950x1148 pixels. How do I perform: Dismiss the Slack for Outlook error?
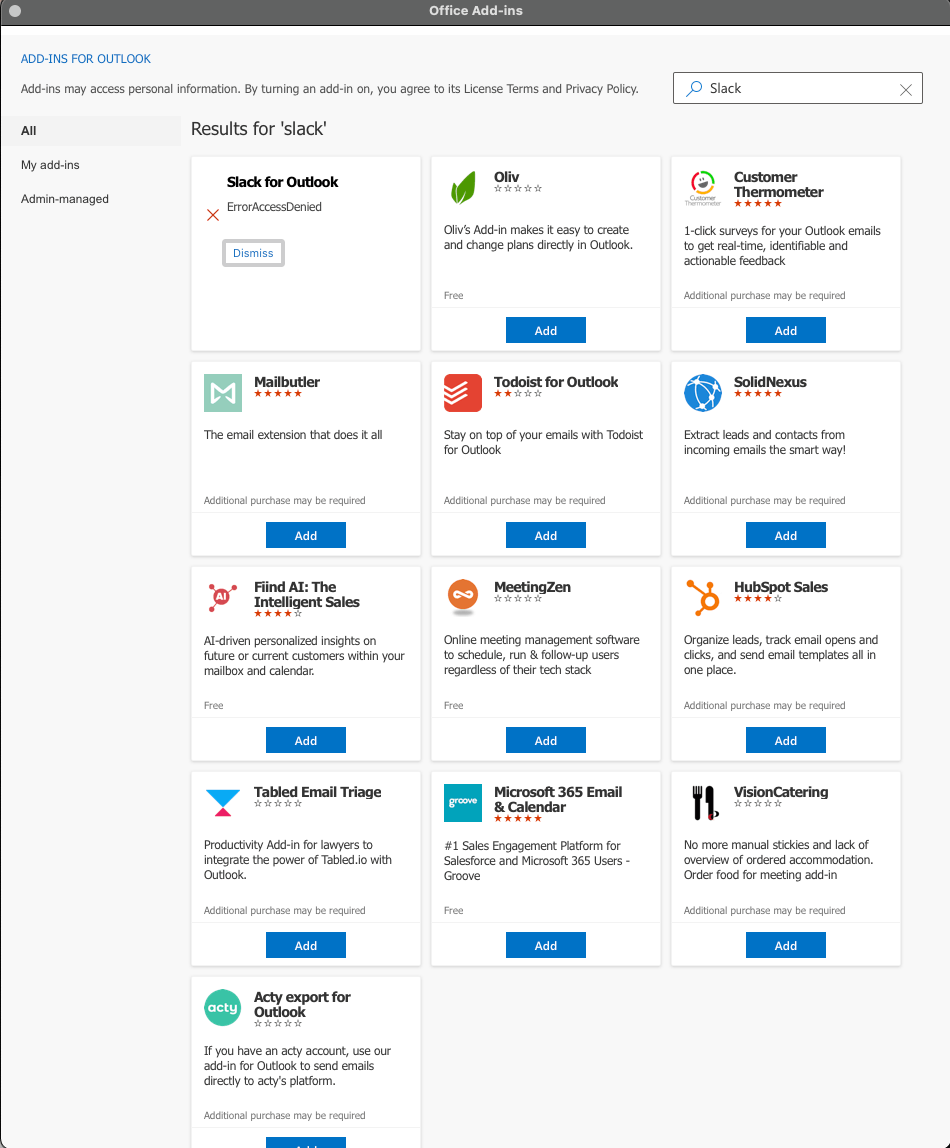point(253,253)
